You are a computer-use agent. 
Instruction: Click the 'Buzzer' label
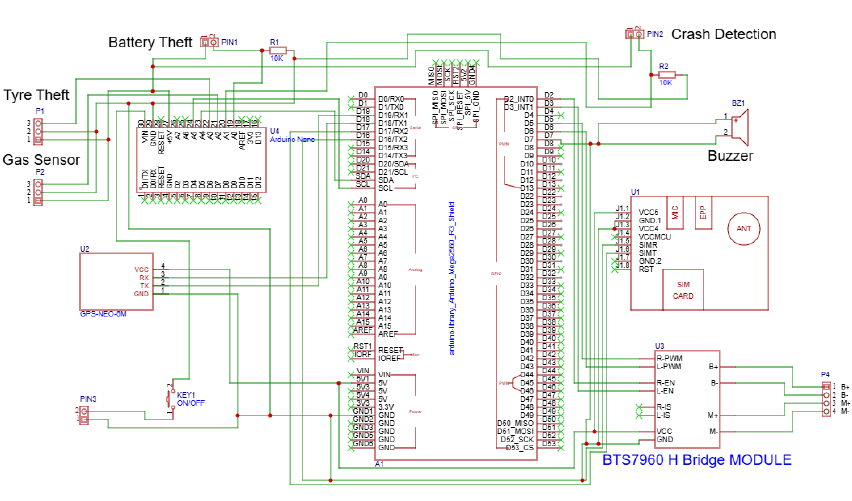click(x=730, y=156)
